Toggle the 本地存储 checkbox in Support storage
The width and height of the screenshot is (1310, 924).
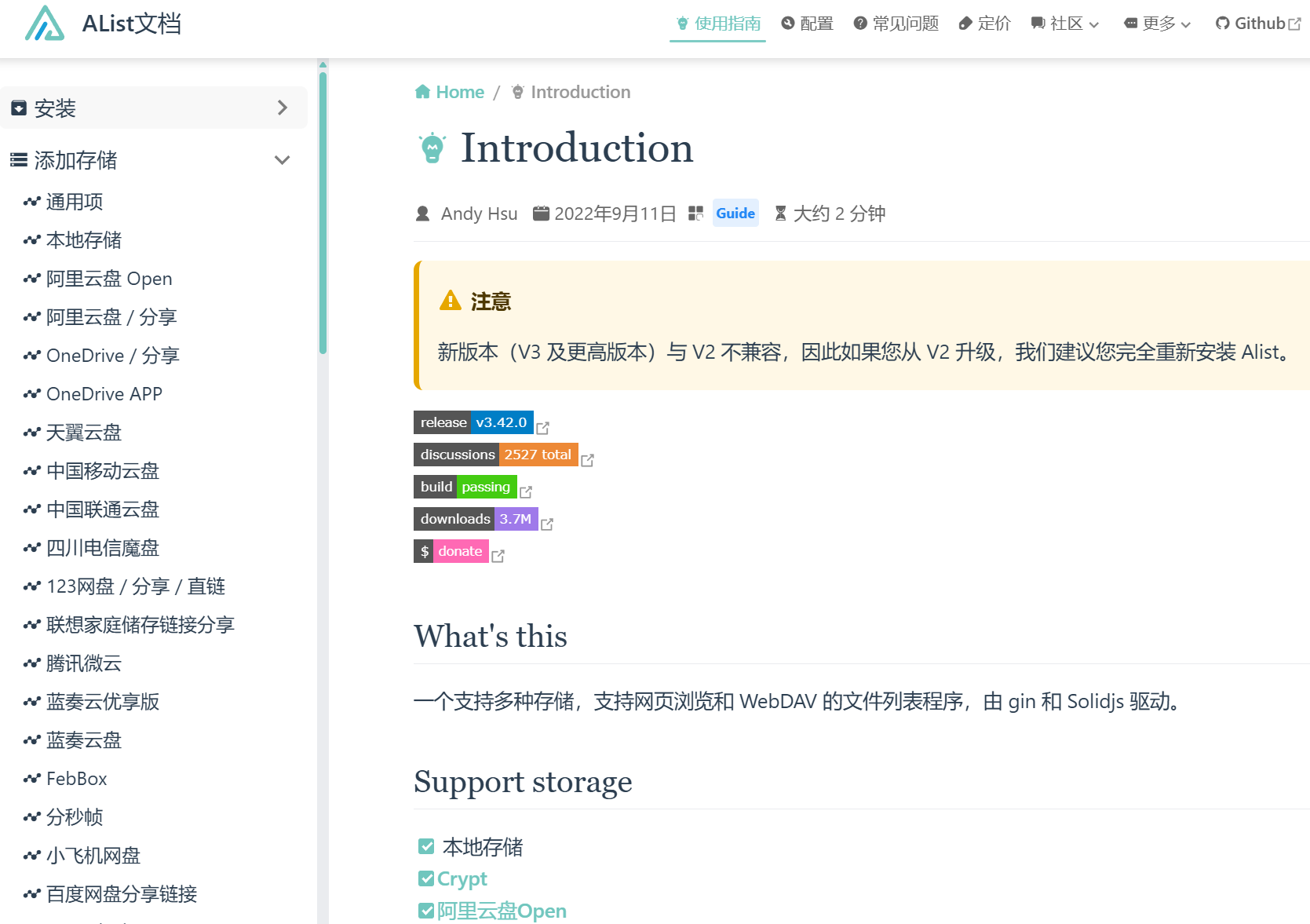426,846
